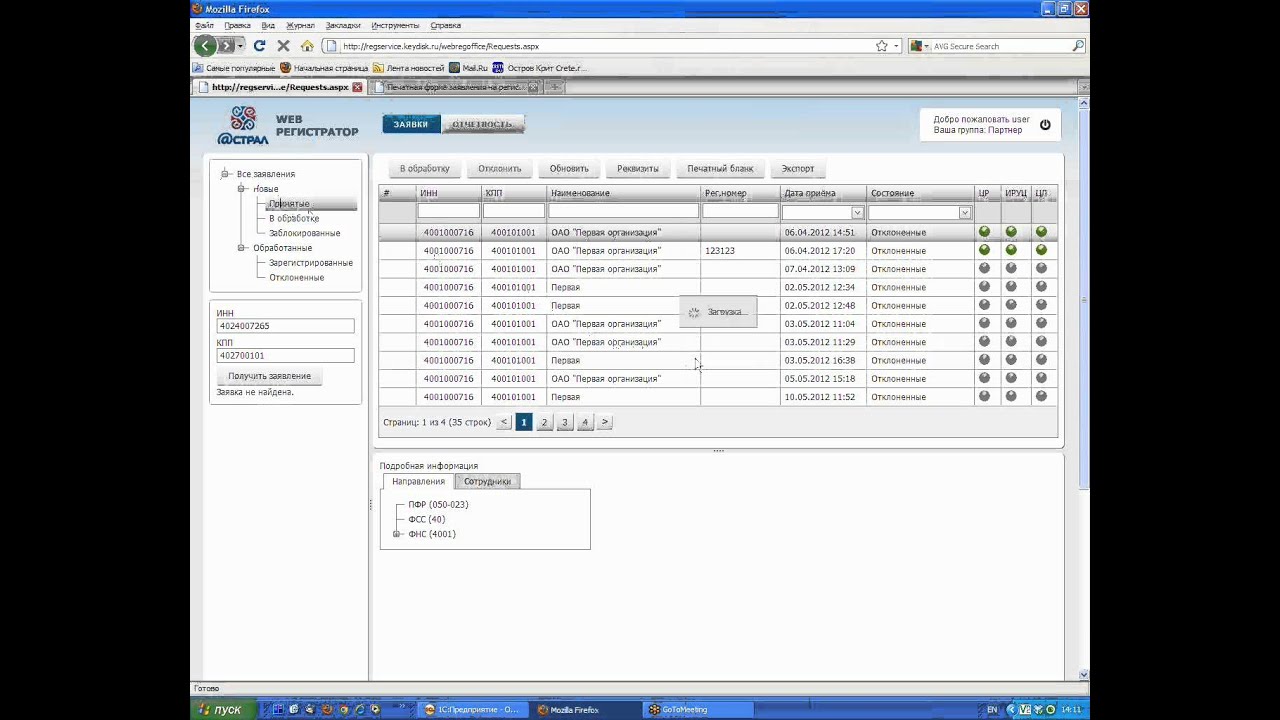The image size is (1280, 720).
Task: Open a new tab with the plus button
Action: tap(555, 87)
